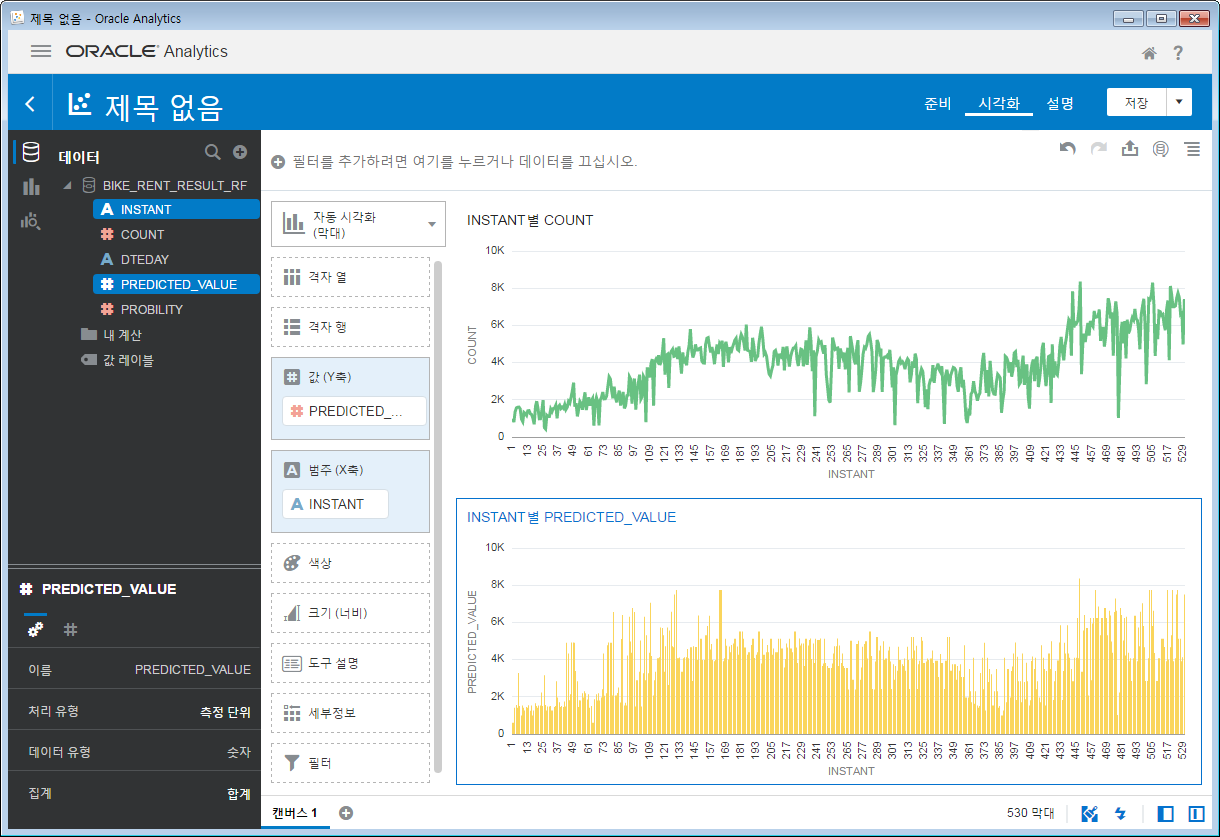Select the number format hash tab
Image resolution: width=1220 pixels, height=837 pixels.
click(70, 629)
